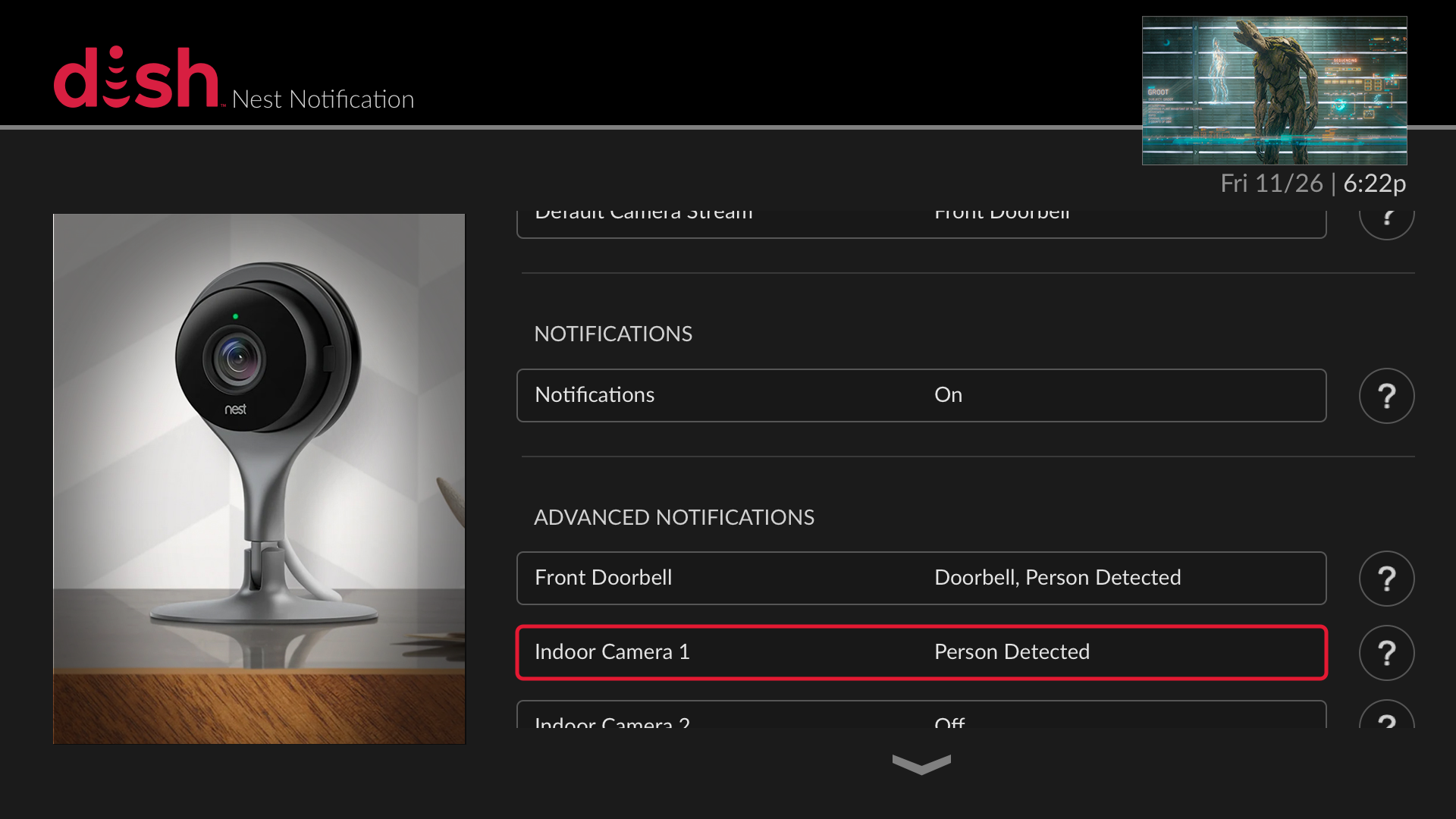This screenshot has height=819, width=1456.
Task: Click the '6:22p' clock time
Action: (1374, 184)
